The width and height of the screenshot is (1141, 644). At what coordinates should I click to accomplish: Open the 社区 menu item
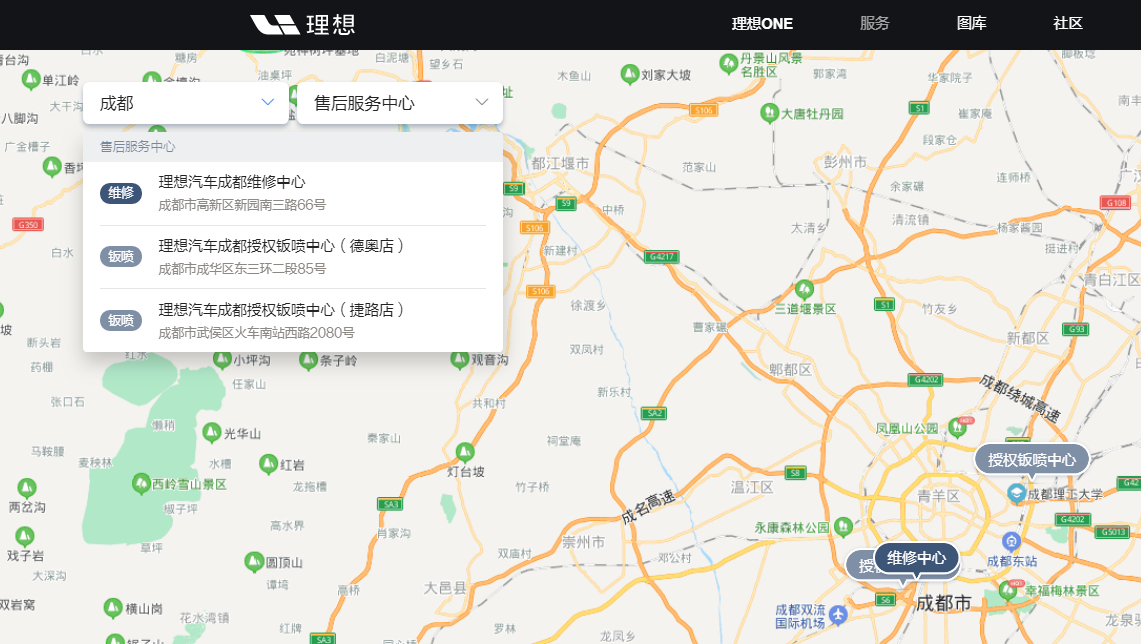coord(1068,23)
